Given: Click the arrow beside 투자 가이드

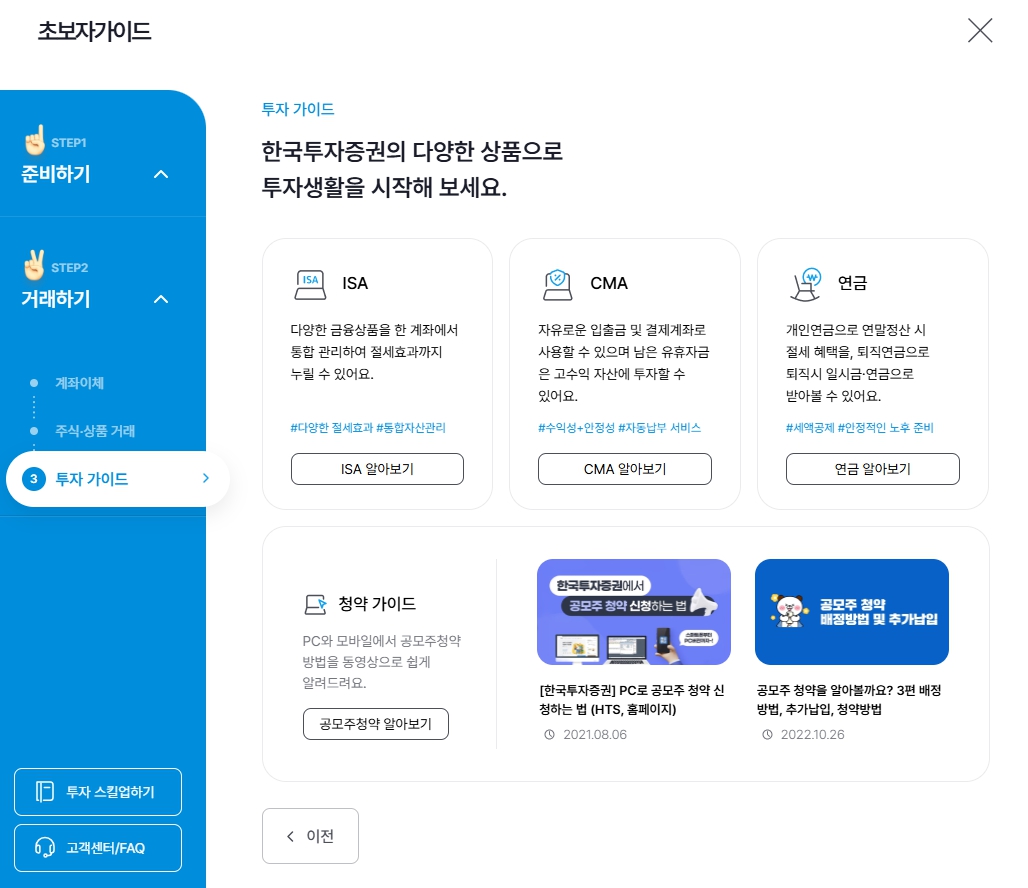Looking at the screenshot, I should point(206,478).
